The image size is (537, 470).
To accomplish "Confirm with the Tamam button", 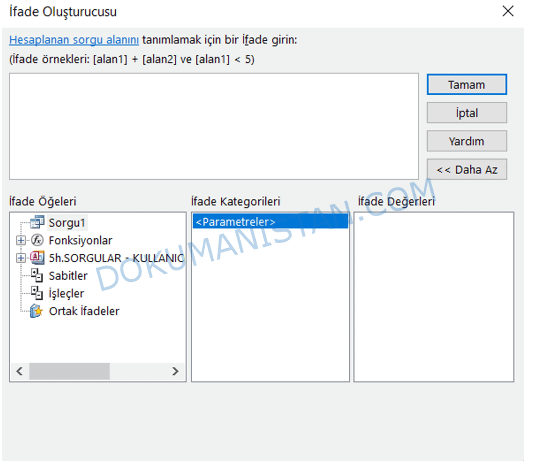I will (466, 85).
